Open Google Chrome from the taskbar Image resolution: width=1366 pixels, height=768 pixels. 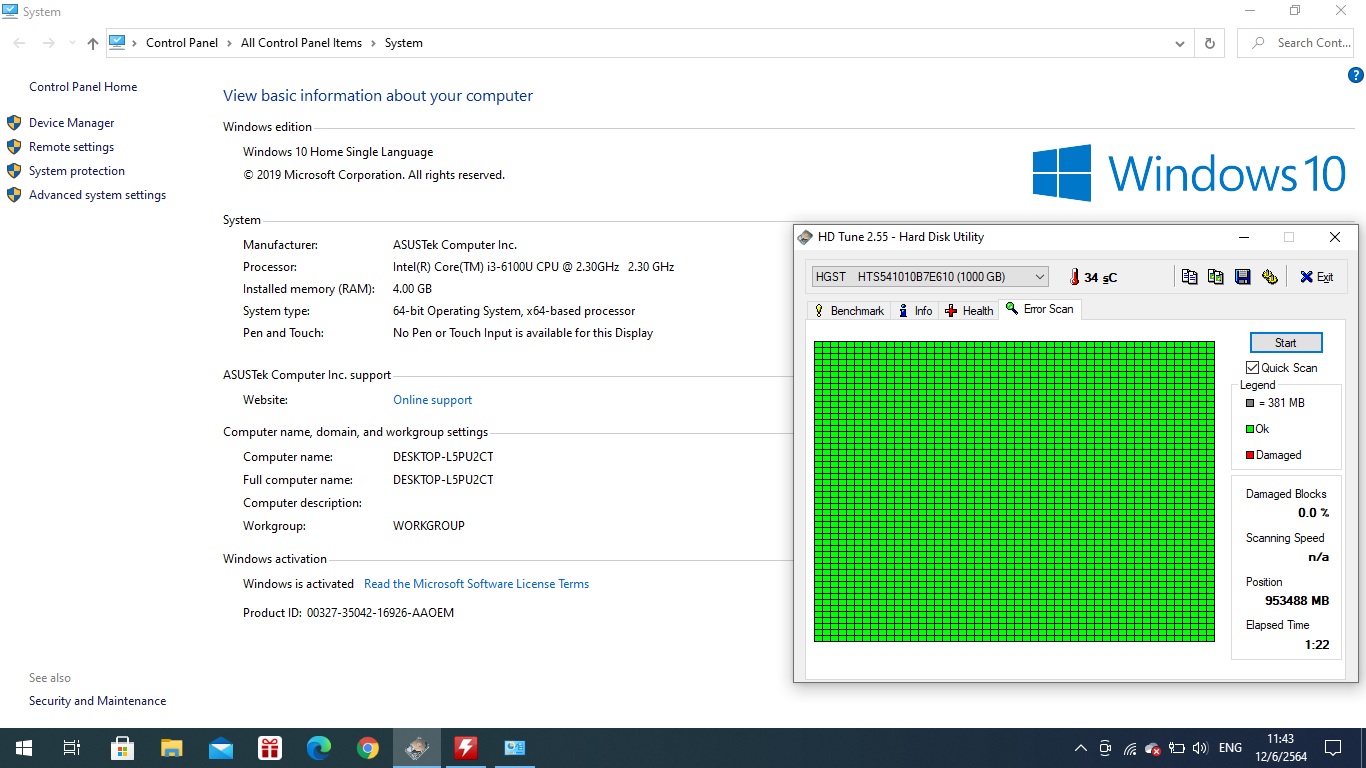(368, 748)
